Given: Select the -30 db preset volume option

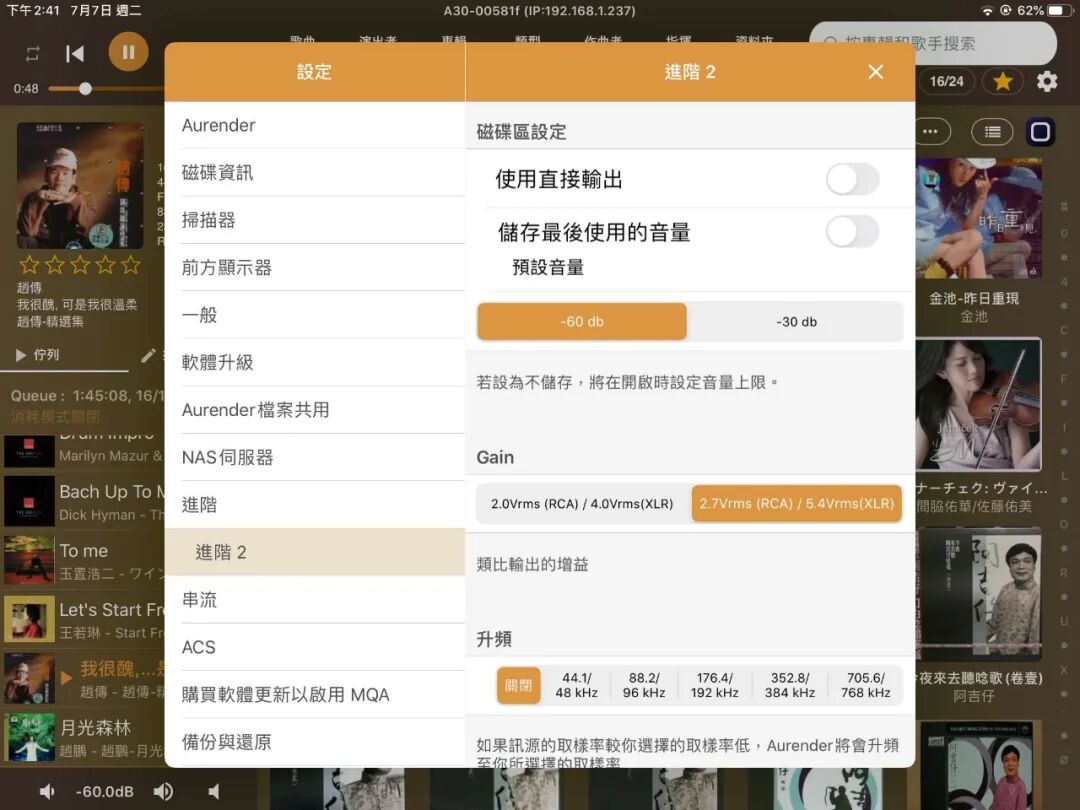Looking at the screenshot, I should tap(796, 321).
